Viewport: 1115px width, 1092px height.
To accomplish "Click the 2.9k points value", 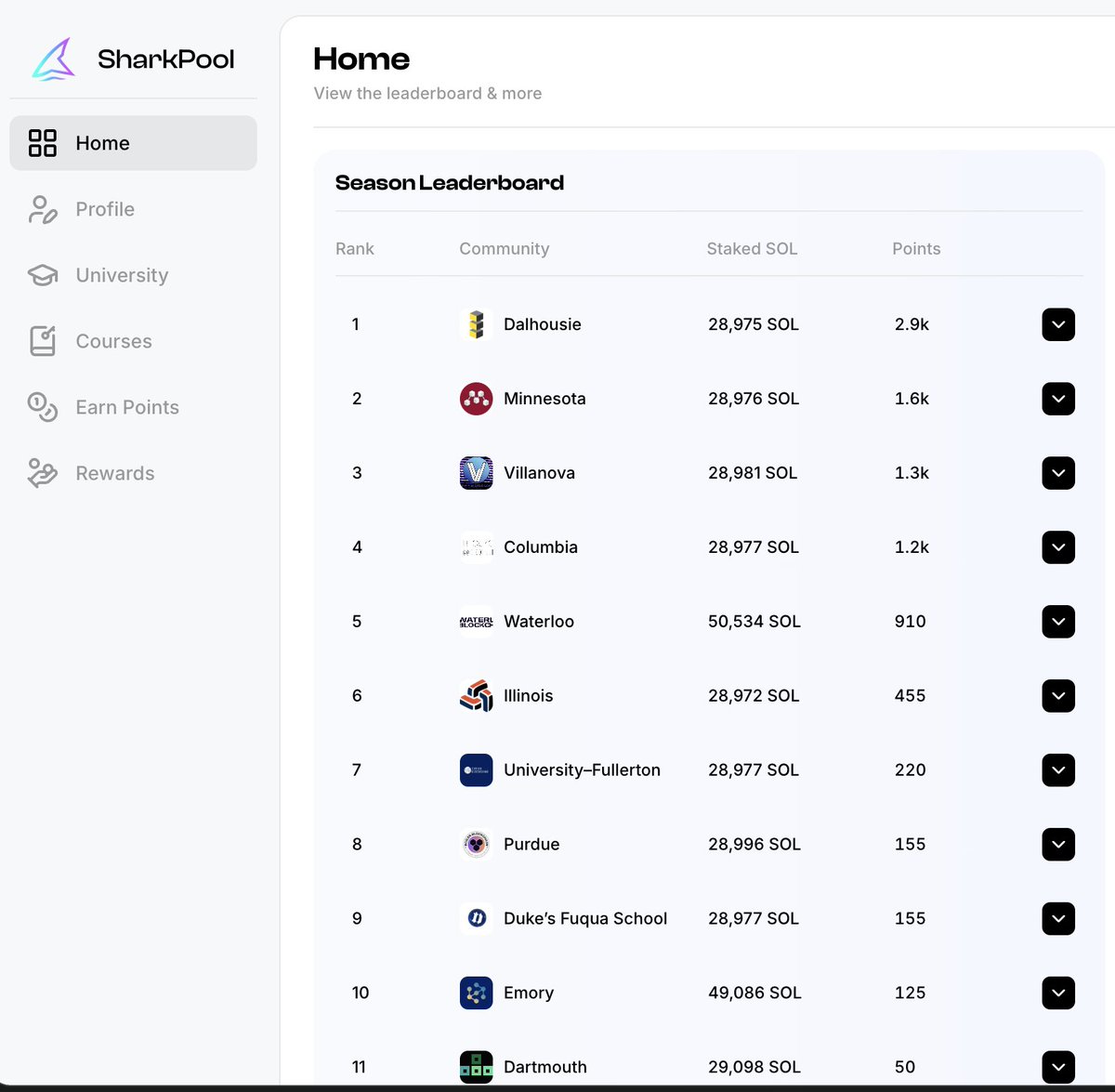I will [x=912, y=324].
